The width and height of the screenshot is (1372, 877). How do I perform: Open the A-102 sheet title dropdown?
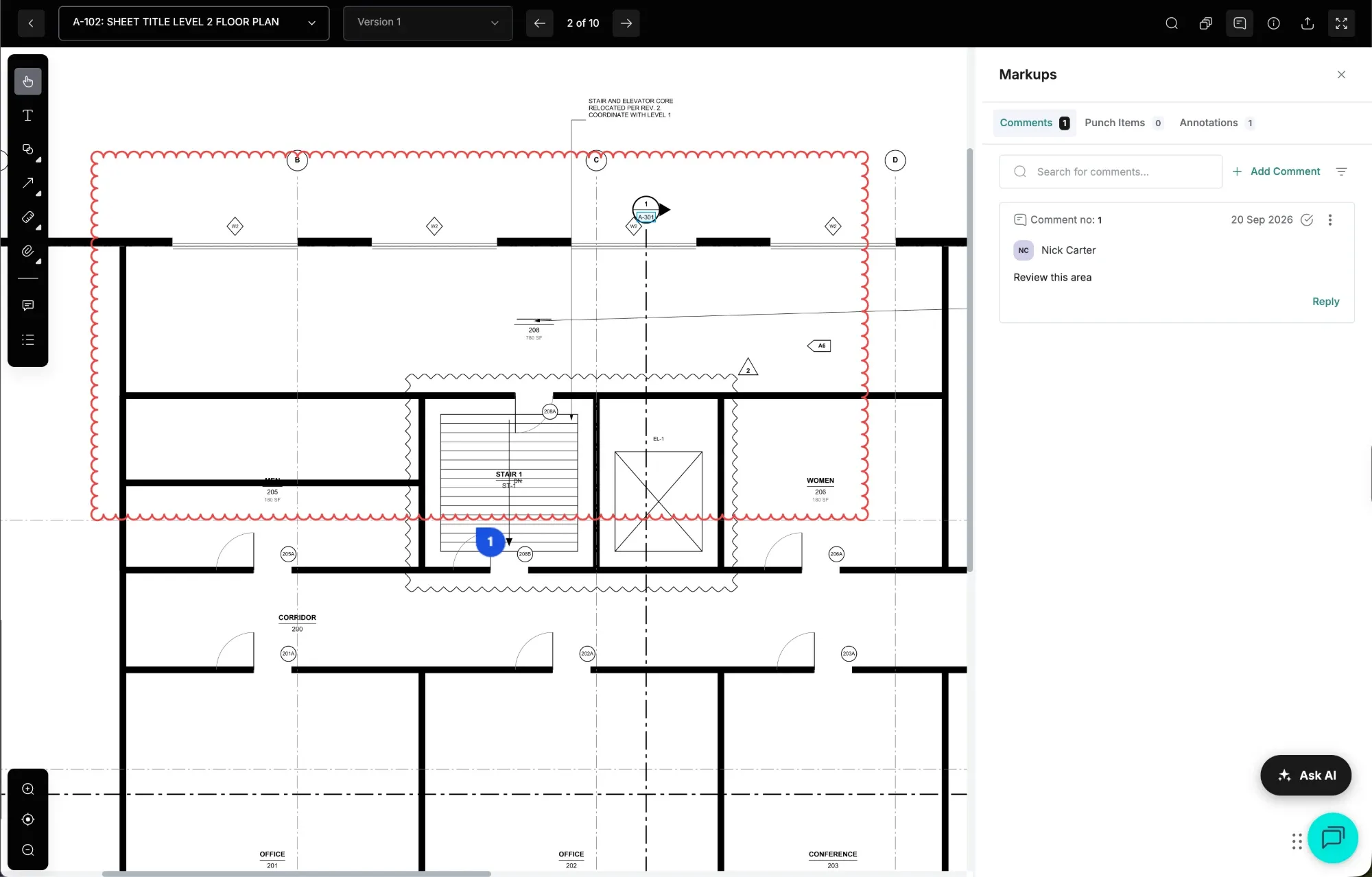[x=194, y=23]
